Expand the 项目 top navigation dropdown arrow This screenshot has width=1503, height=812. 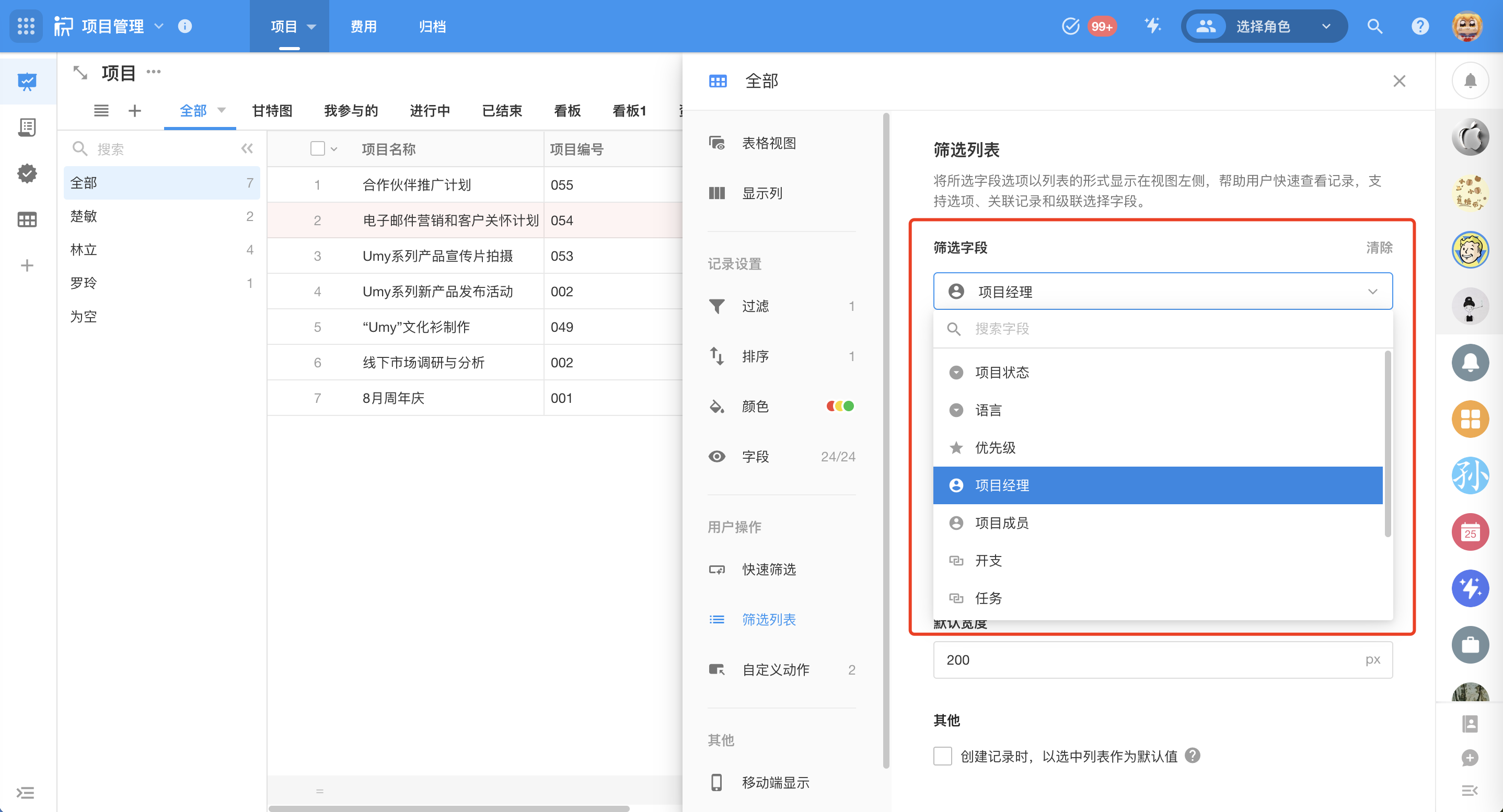[311, 27]
